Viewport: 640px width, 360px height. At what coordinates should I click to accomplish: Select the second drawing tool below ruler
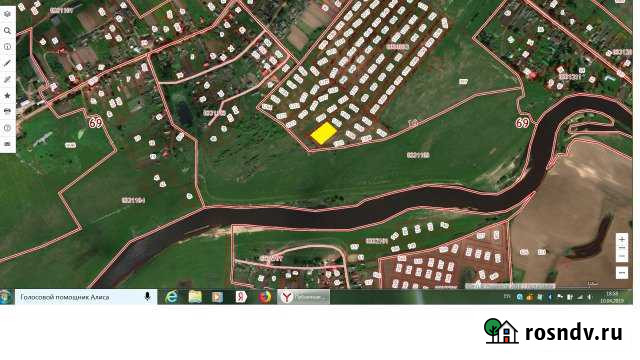coord(7,80)
